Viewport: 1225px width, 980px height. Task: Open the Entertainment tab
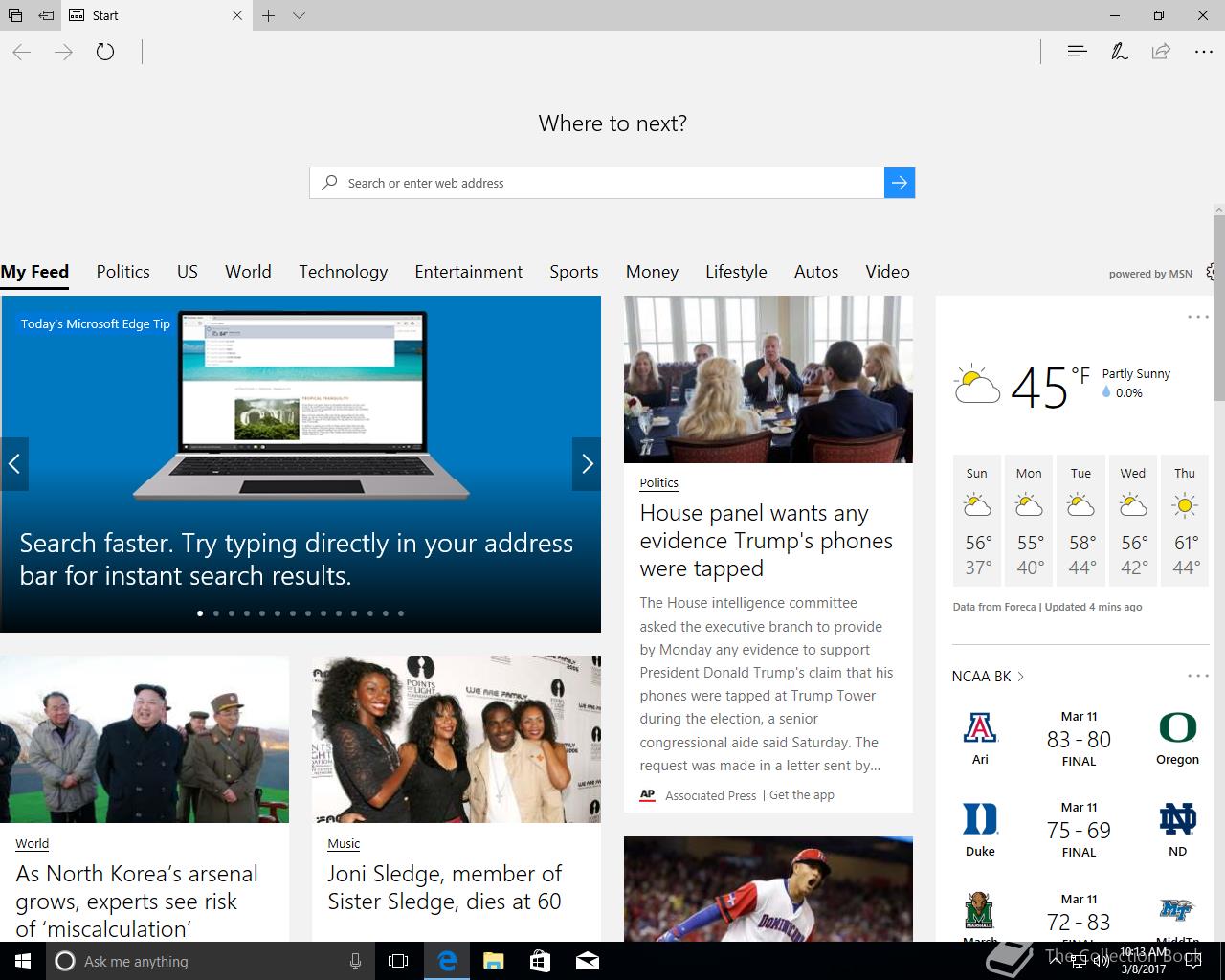pyautogui.click(x=469, y=272)
